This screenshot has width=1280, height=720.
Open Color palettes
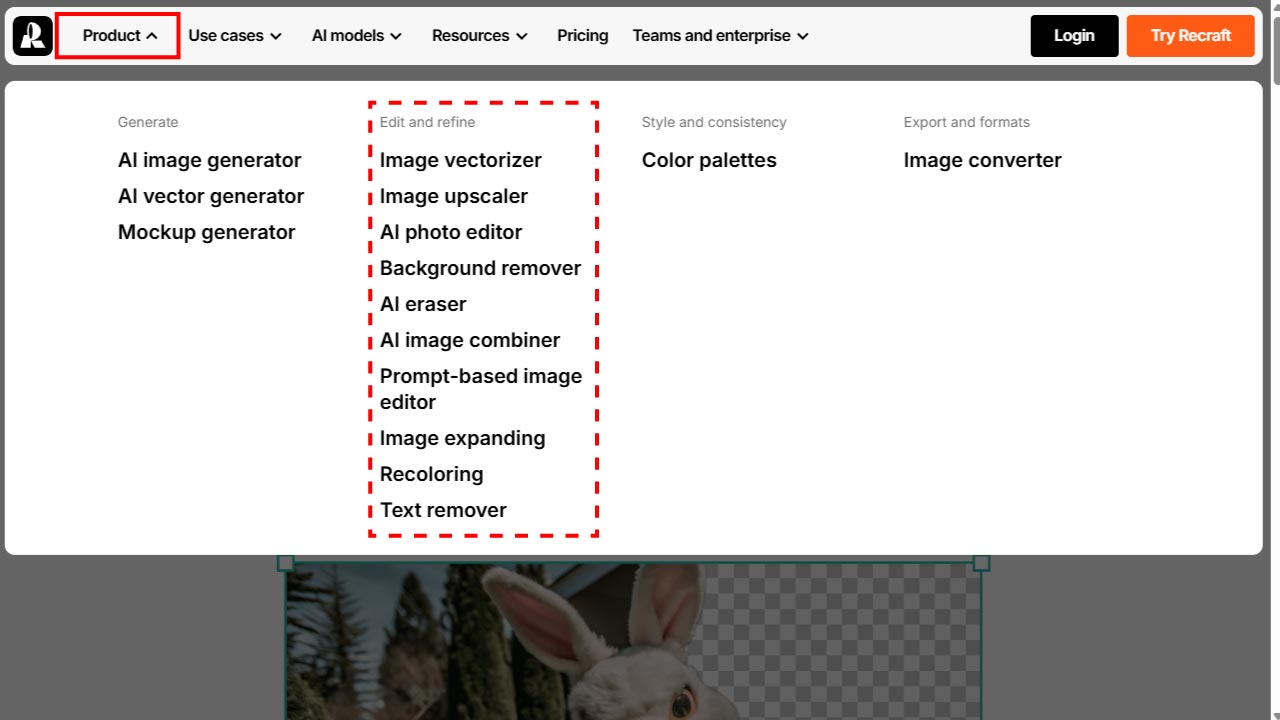709,160
